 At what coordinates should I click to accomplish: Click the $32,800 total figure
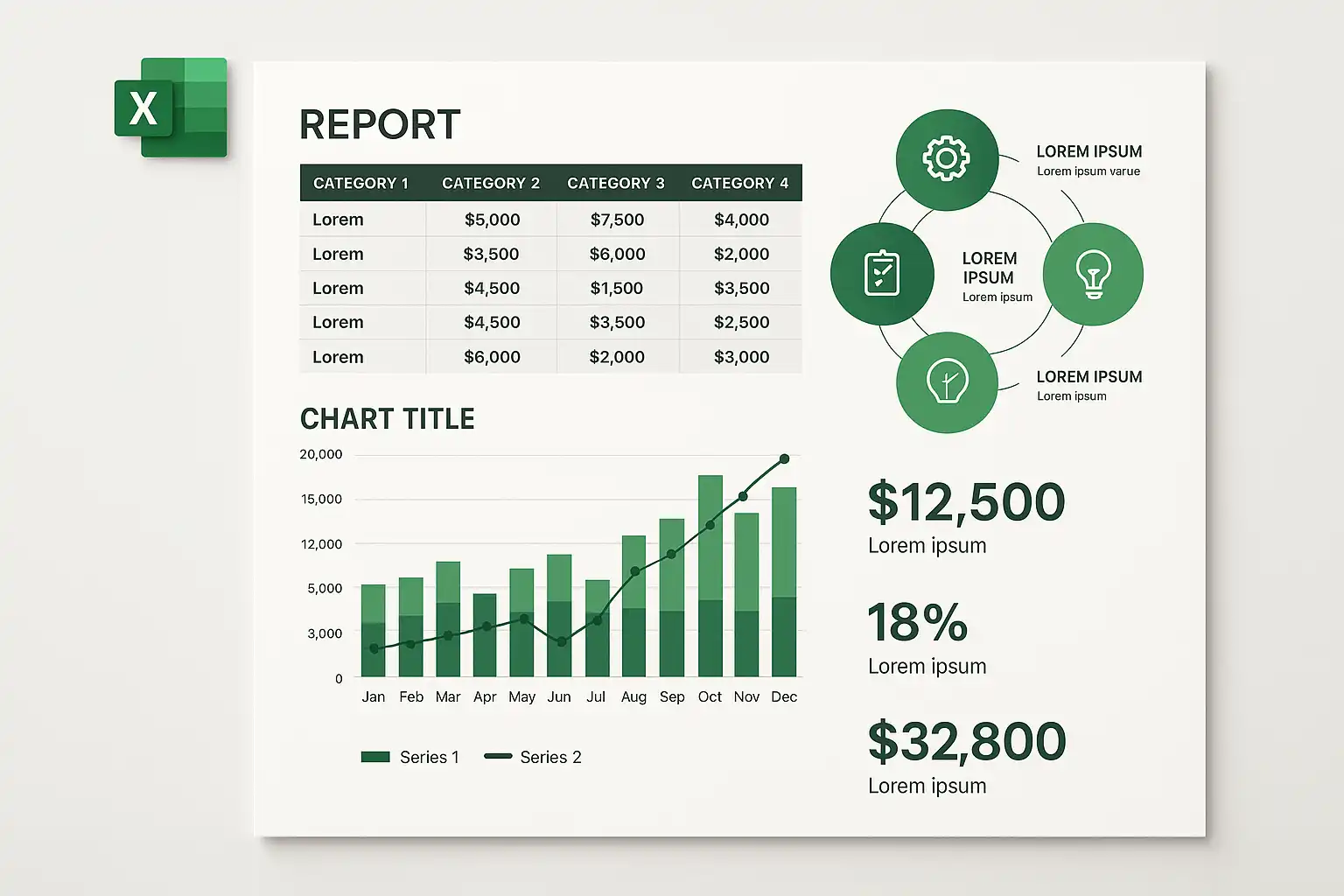point(967,741)
